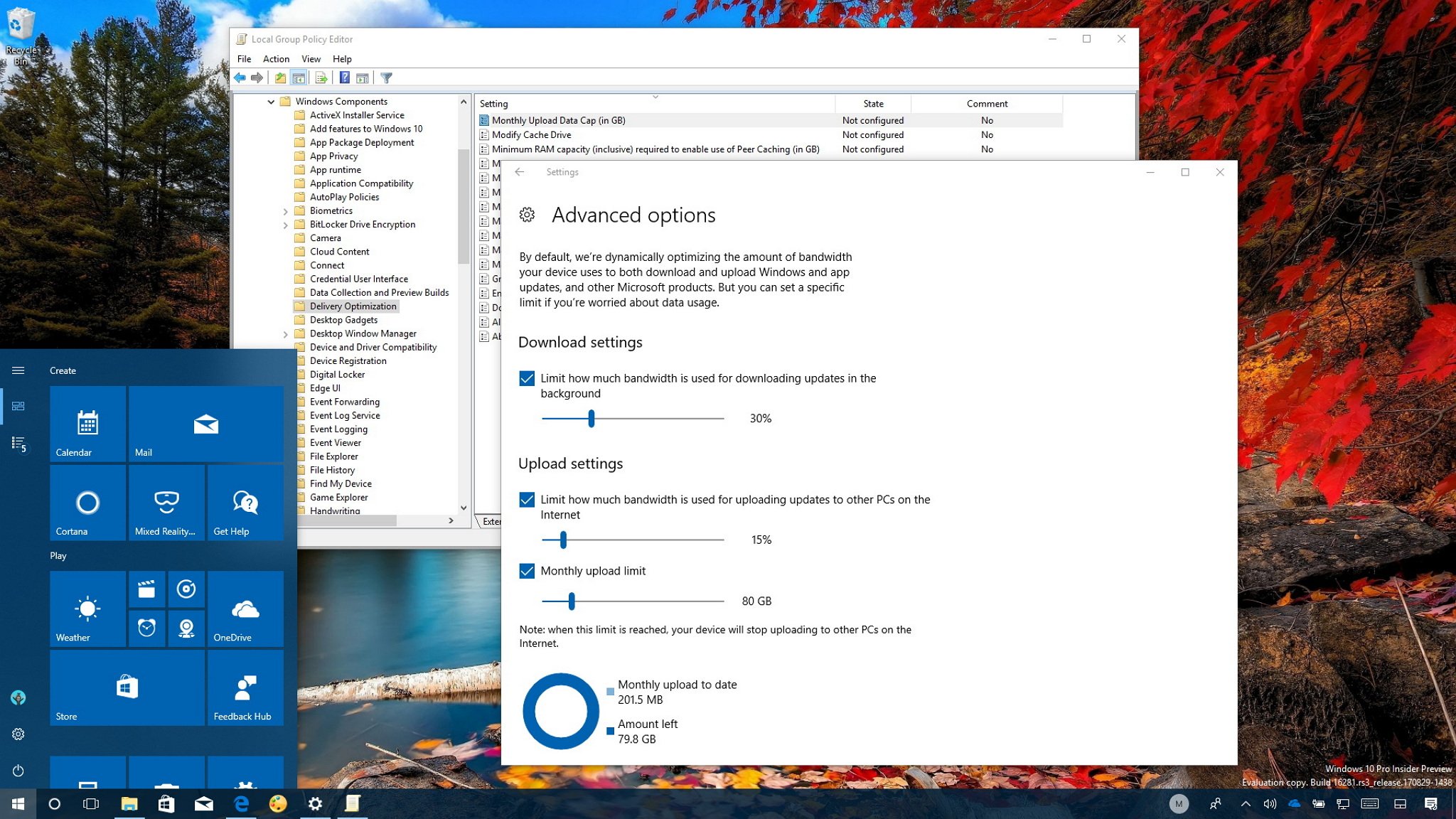
Task: Click the Comment column header
Action: tap(987, 104)
